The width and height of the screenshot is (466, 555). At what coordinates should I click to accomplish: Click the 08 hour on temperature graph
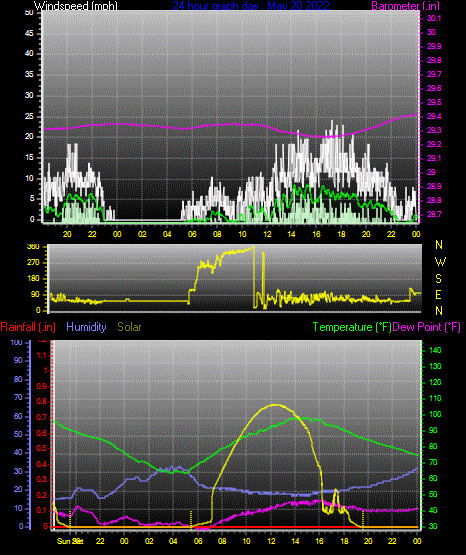point(222,541)
